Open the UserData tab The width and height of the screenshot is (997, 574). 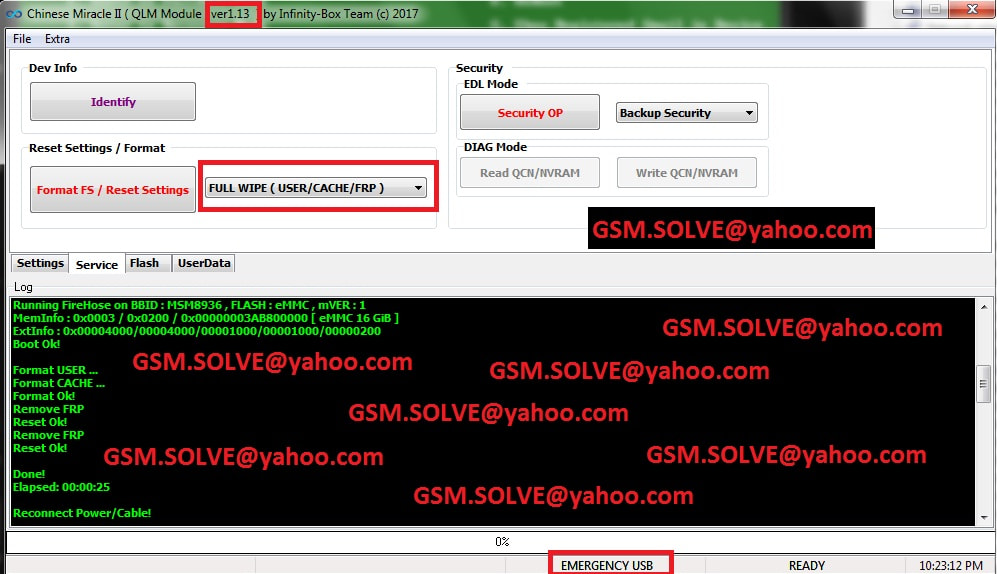[204, 264]
